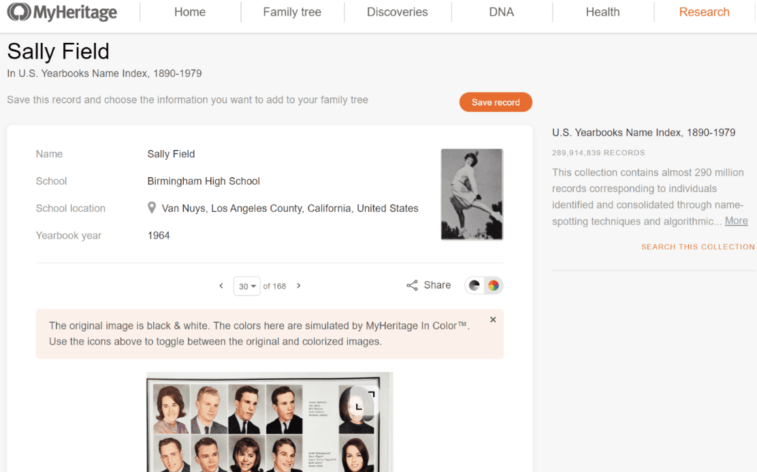Go to previous yearbook page arrow
This screenshot has height=472, width=757.
point(221,286)
